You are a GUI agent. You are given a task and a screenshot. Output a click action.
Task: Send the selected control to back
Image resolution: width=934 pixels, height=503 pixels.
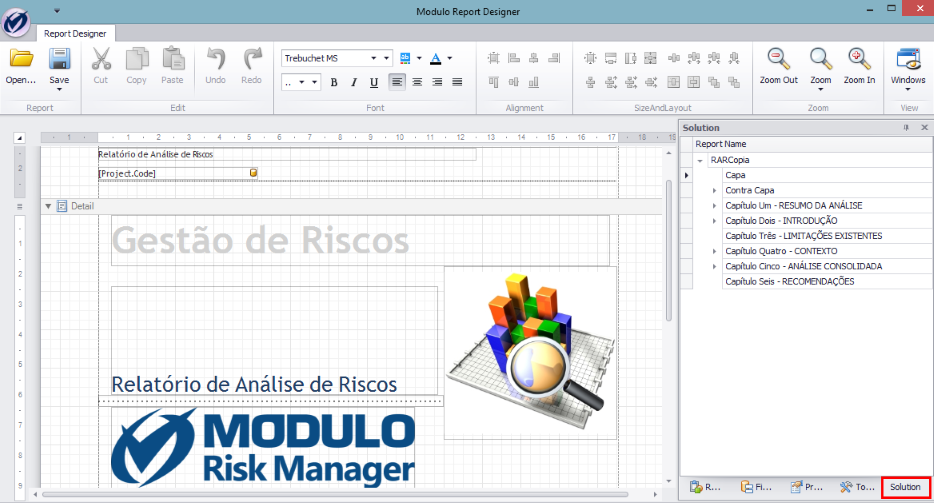[734, 82]
